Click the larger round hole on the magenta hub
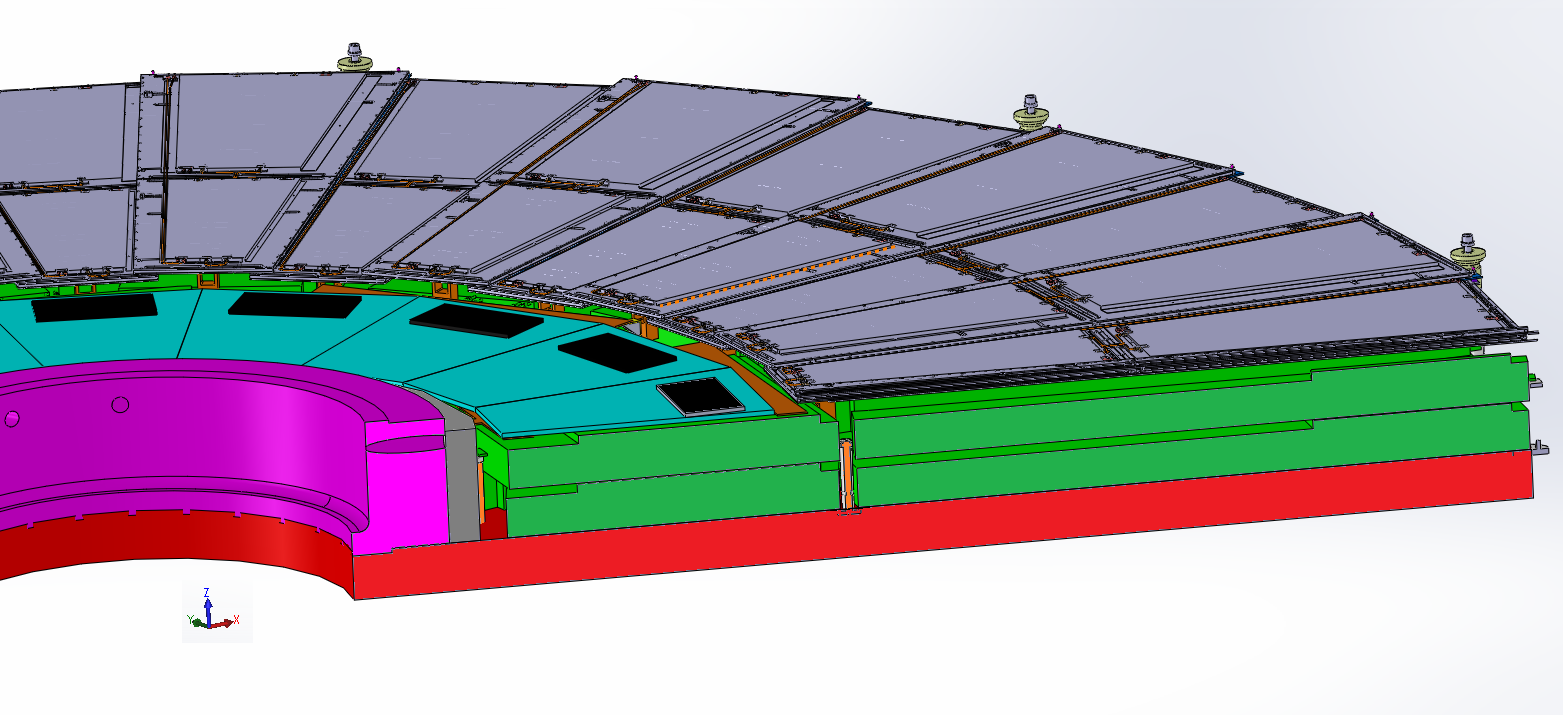 tap(120, 404)
